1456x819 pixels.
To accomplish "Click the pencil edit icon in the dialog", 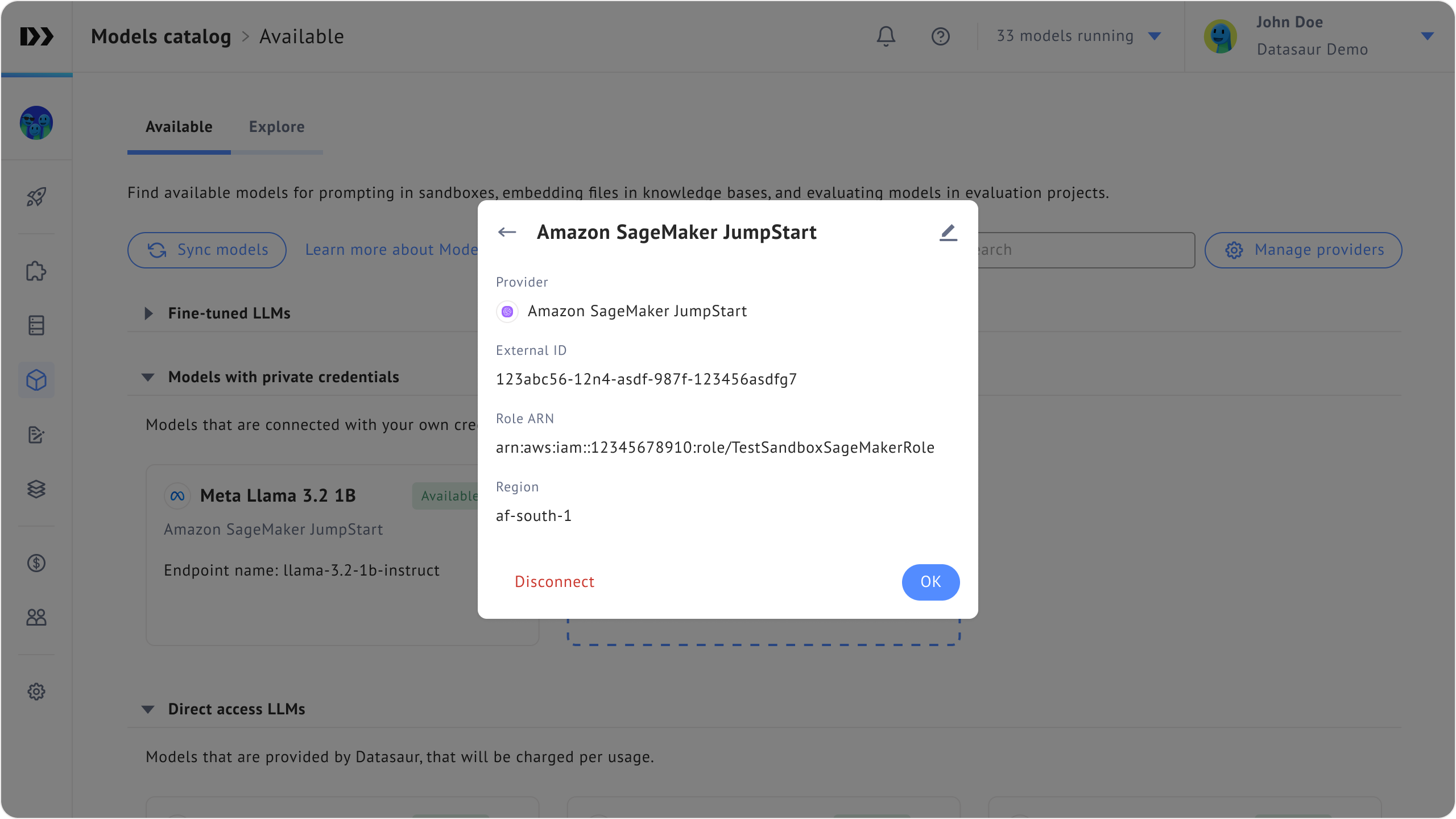I will pyautogui.click(x=948, y=232).
